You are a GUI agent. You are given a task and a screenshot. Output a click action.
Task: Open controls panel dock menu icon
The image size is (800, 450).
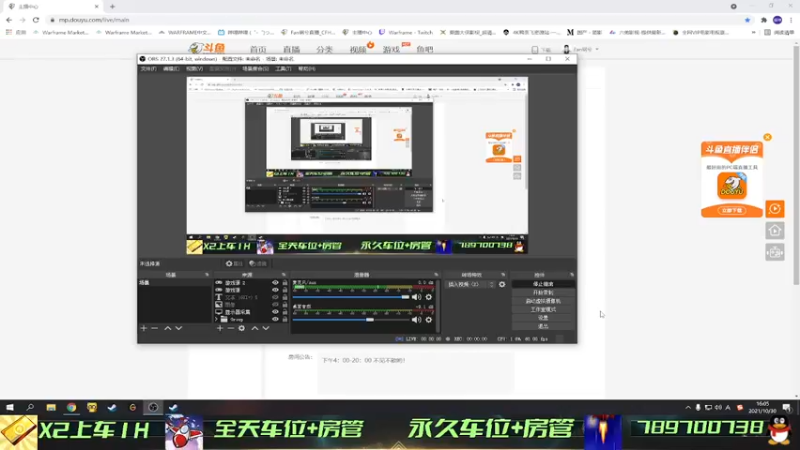pyautogui.click(x=571, y=274)
